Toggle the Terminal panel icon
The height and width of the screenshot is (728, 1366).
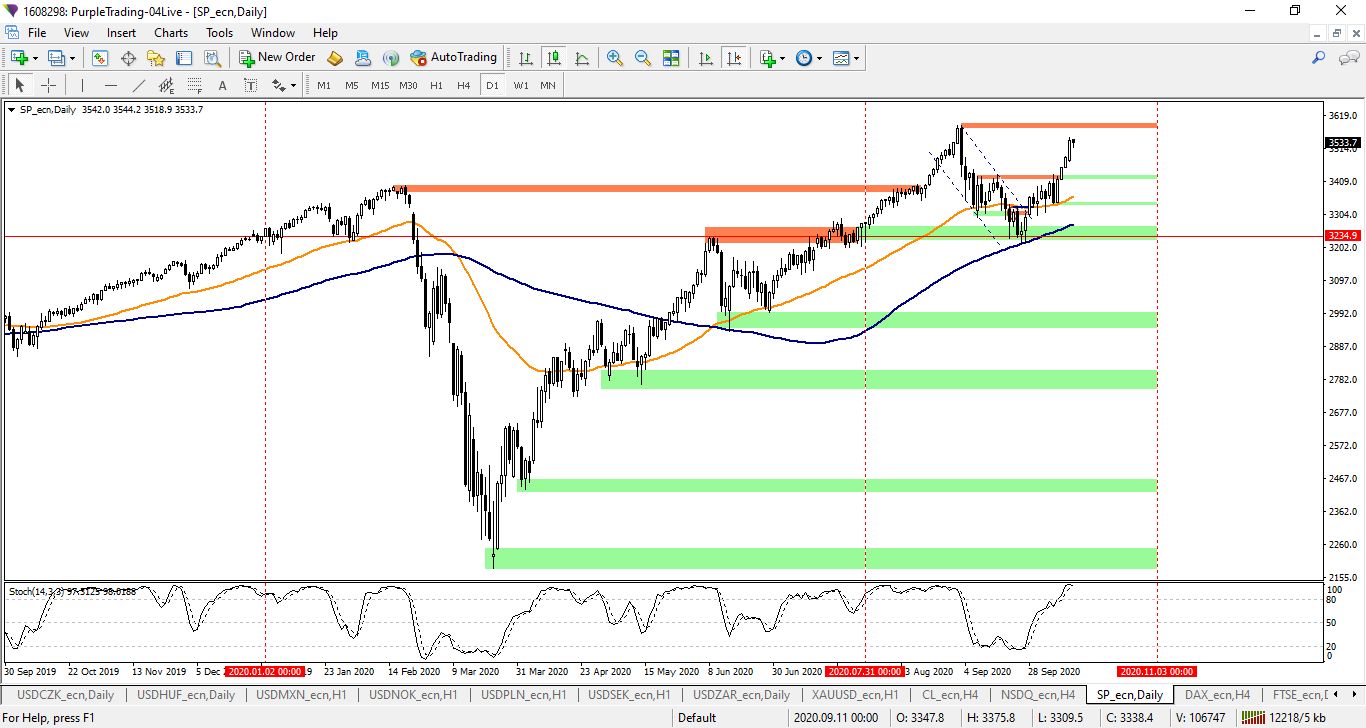184,58
